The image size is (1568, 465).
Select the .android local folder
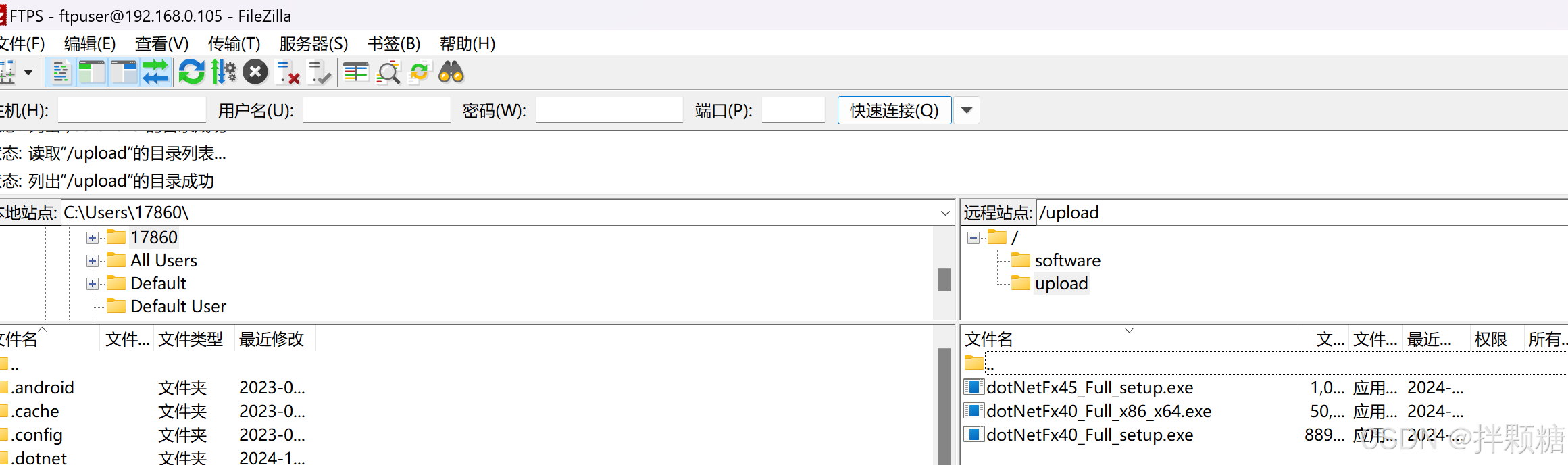42,388
